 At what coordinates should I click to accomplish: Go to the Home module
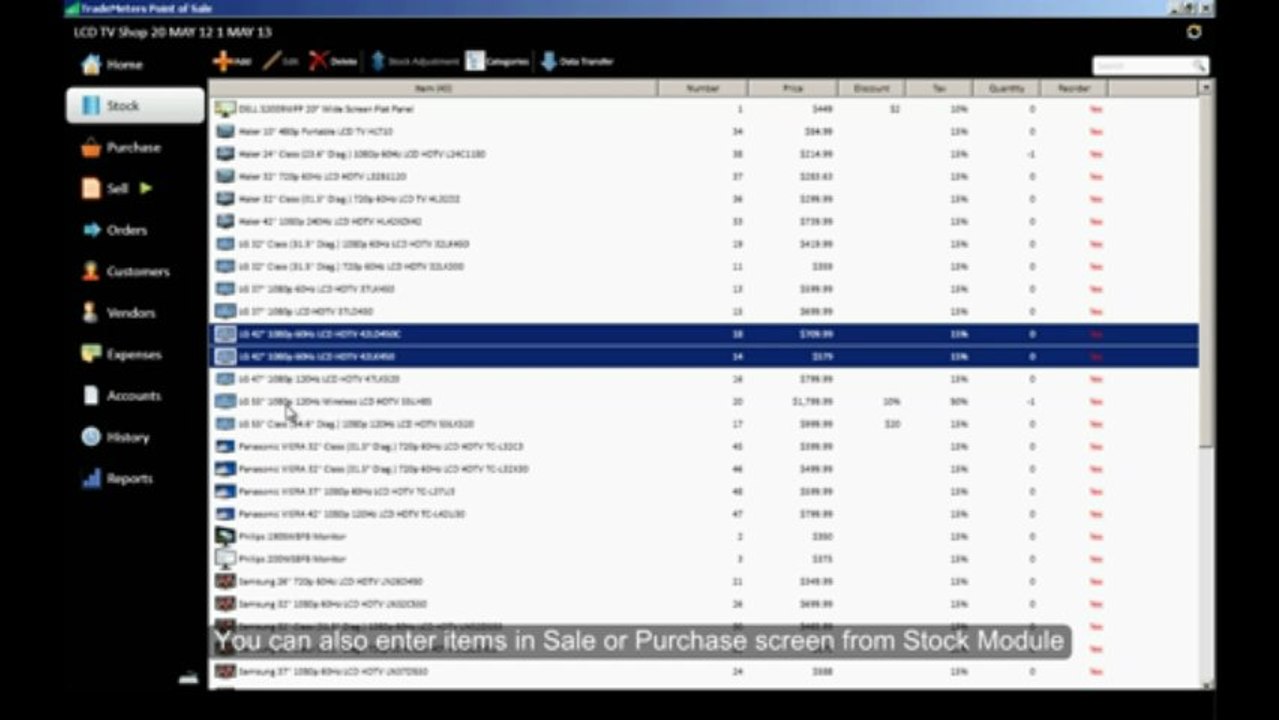pos(112,65)
